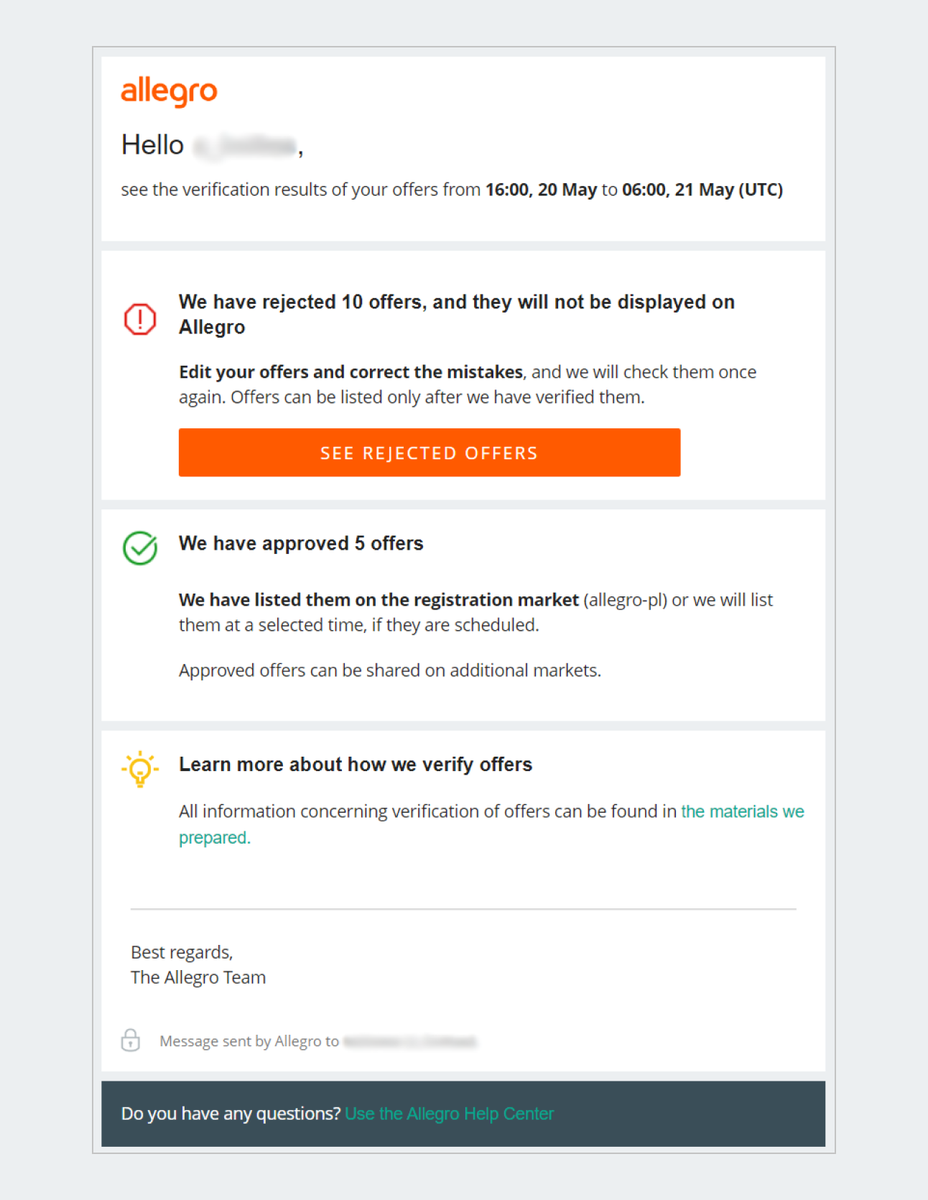This screenshot has height=1200, width=928.
Task: Click 'The Allegro Team' signature
Action: pos(198,977)
